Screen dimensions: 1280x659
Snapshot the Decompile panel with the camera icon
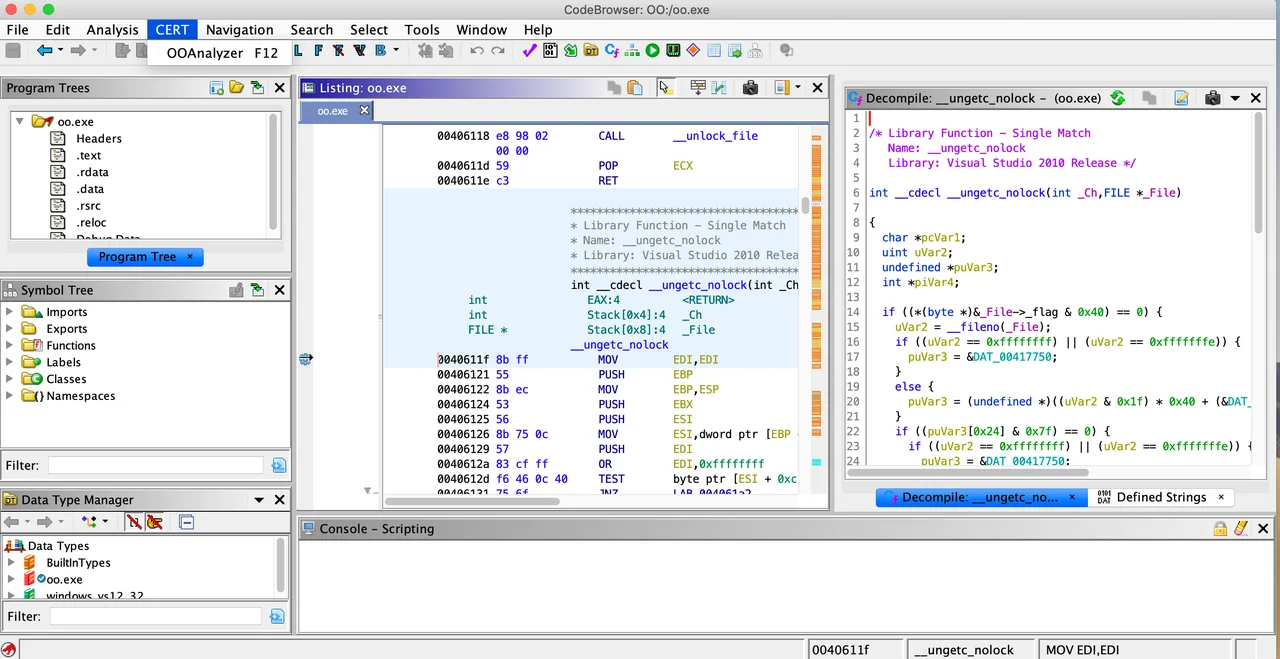1212,98
